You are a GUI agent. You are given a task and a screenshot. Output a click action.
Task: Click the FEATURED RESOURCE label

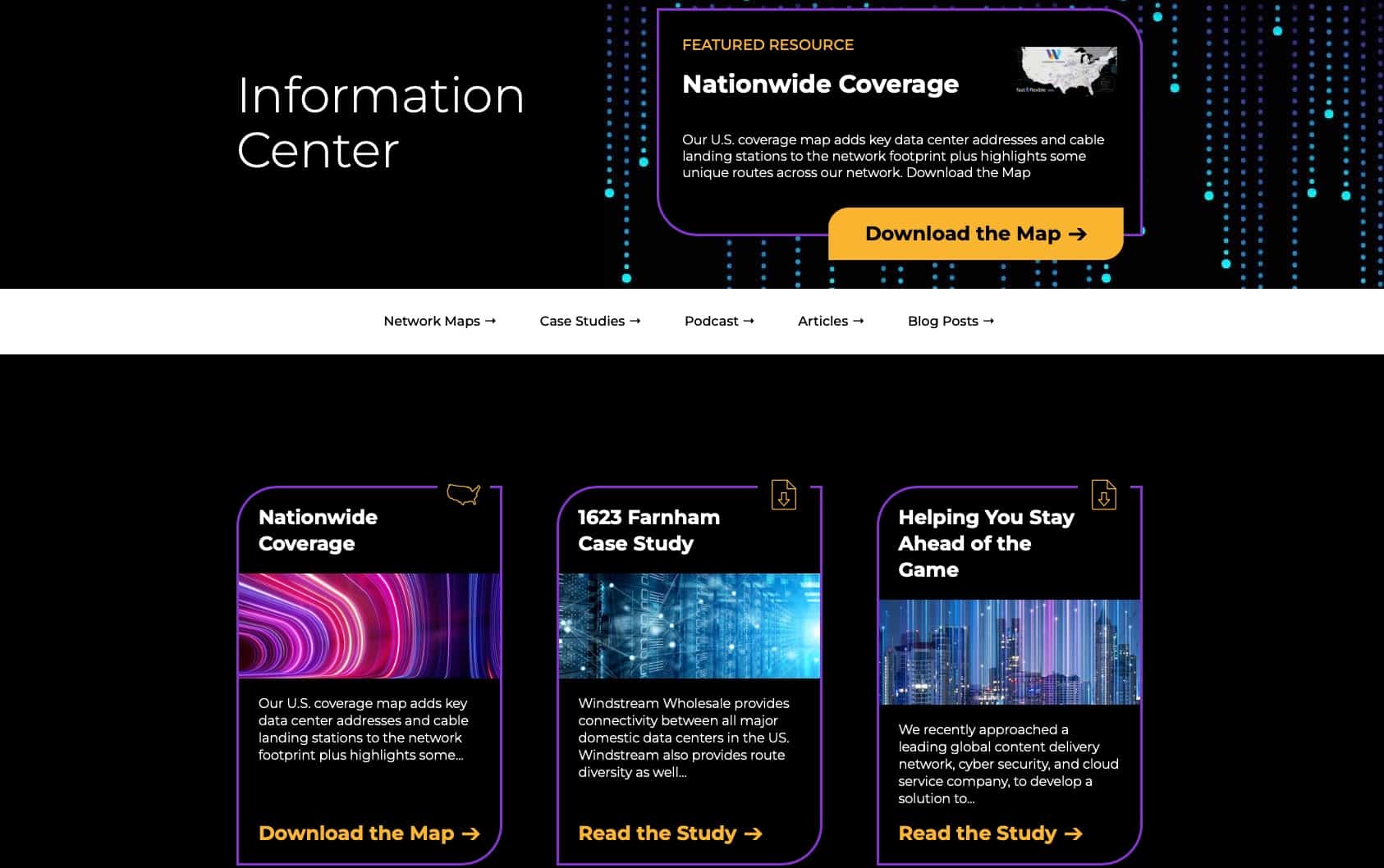[768, 45]
